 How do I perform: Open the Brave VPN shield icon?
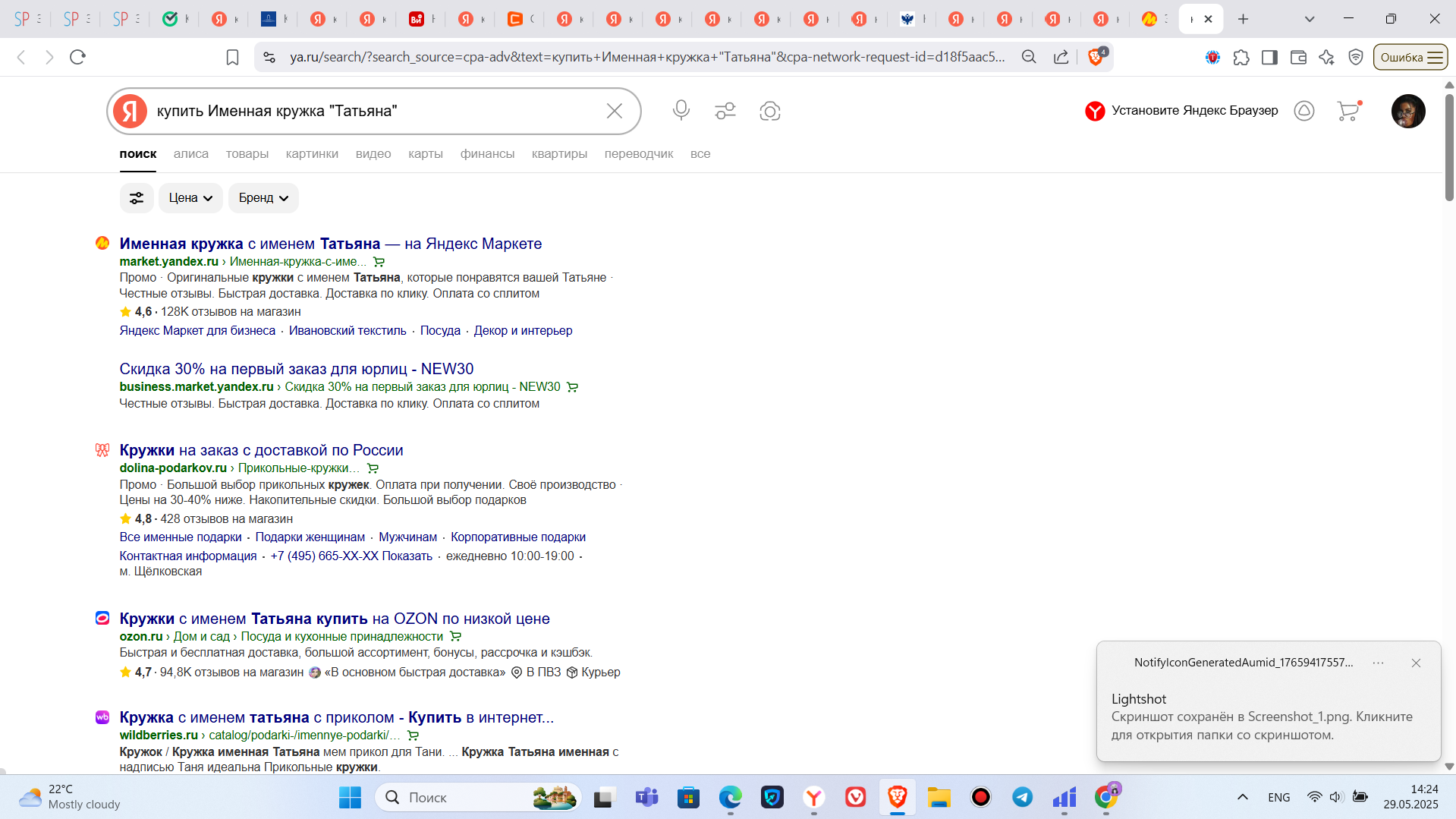[1356, 57]
